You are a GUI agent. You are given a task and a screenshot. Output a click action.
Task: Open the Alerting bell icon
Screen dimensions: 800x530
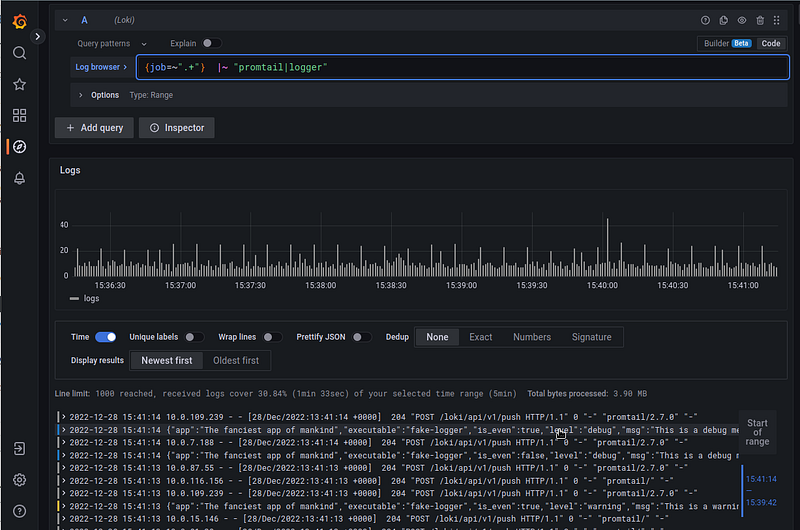19,178
